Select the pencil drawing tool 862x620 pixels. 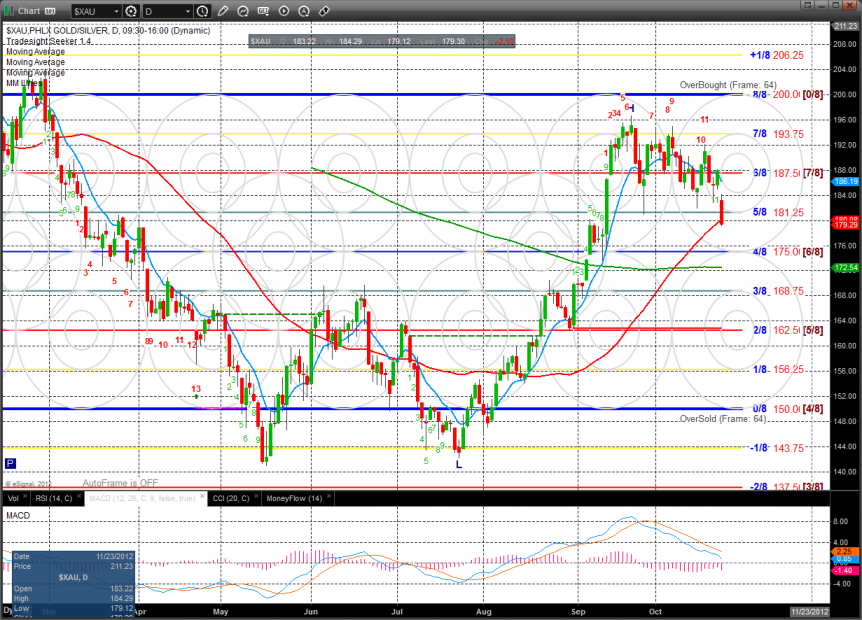pos(222,10)
